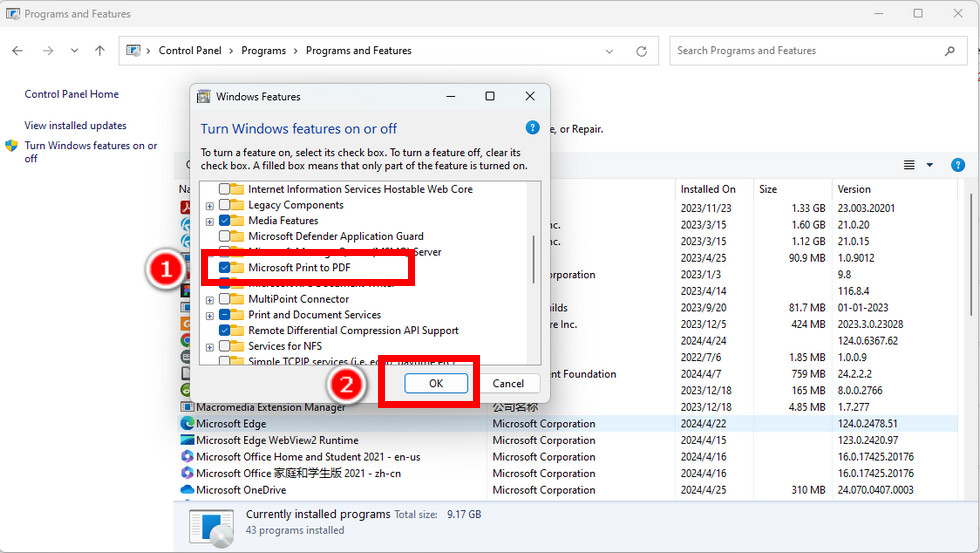Click the Macromedia Extension Manager icon
Image resolution: width=980 pixels, height=553 pixels.
[187, 407]
